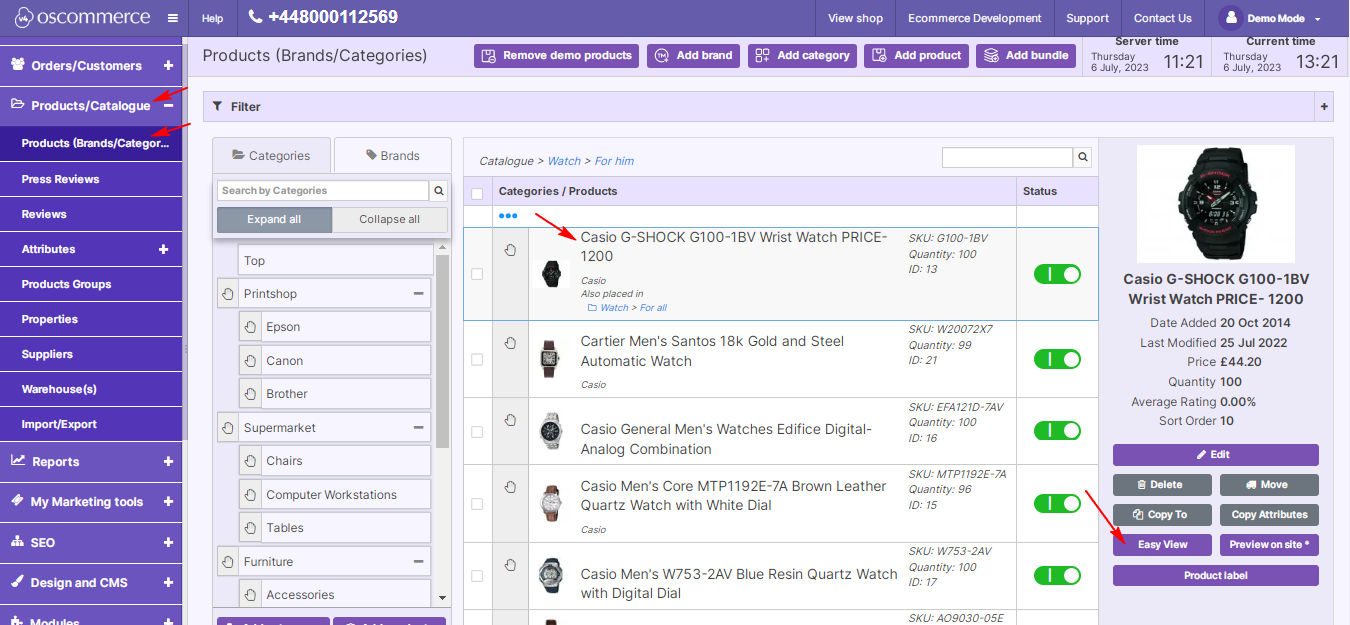Click the search categories magnifier icon
Viewport: 1350px width, 625px height.
439,190
